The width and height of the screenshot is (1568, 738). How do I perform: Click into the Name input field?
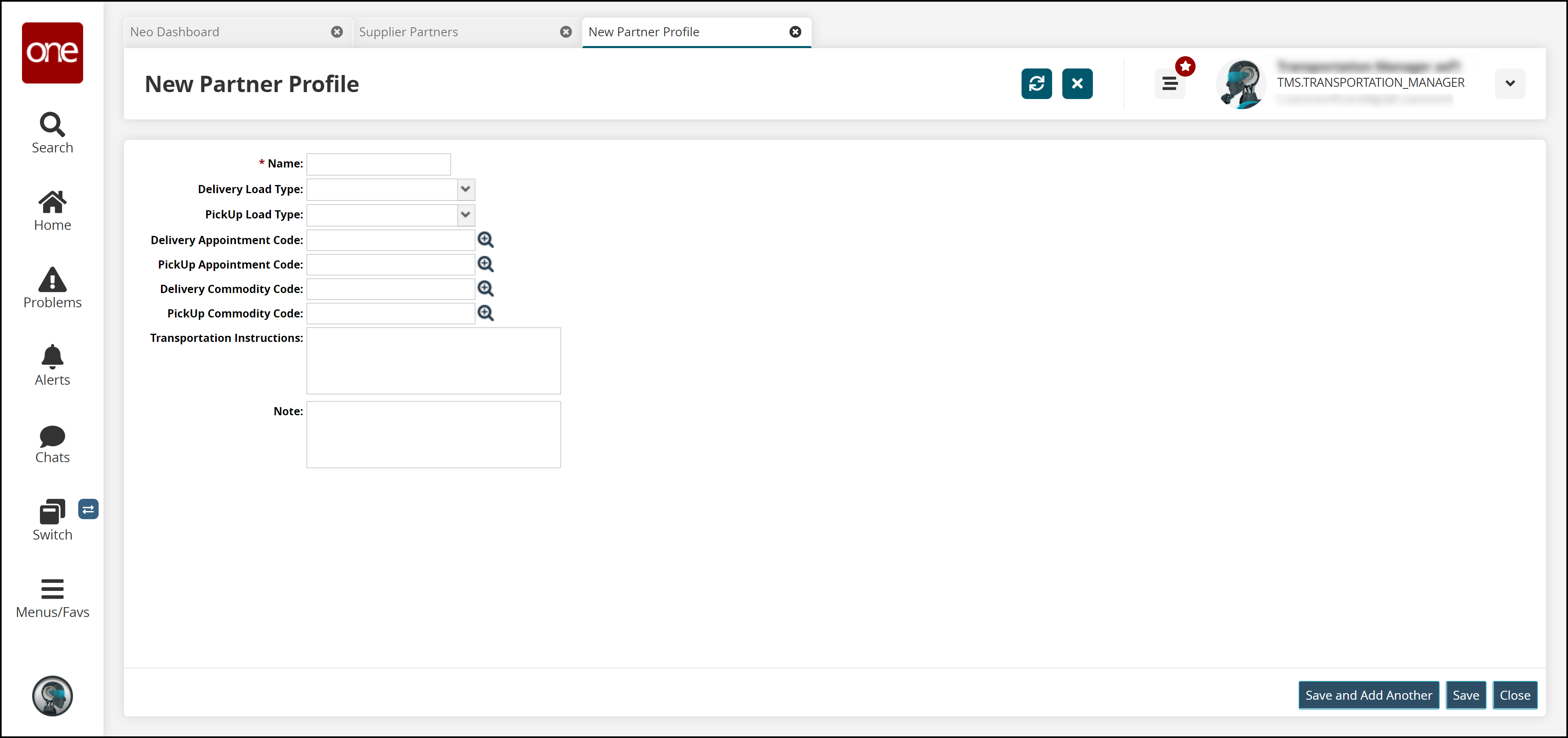378,164
